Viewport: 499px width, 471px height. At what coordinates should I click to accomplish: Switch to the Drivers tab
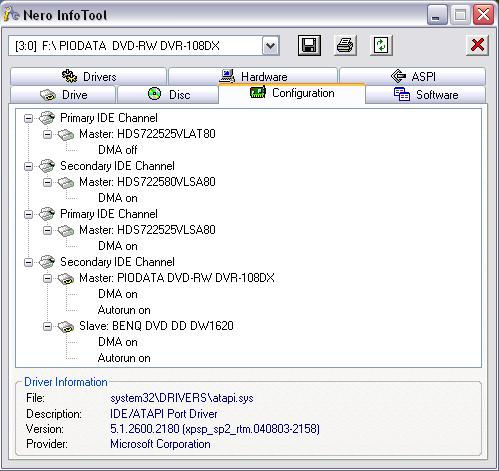88,77
